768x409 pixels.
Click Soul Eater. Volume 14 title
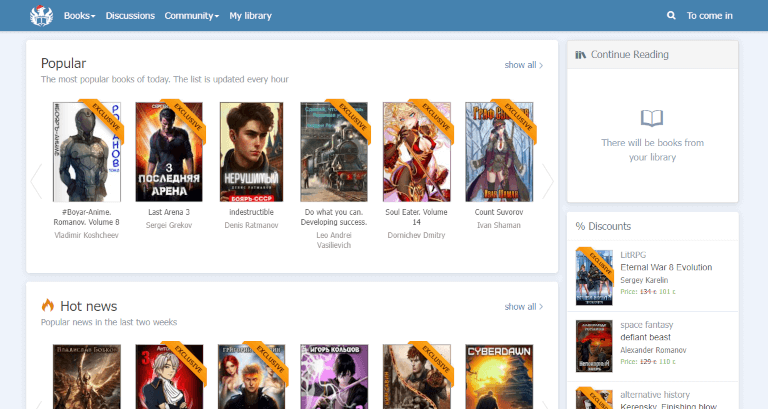coord(416,217)
